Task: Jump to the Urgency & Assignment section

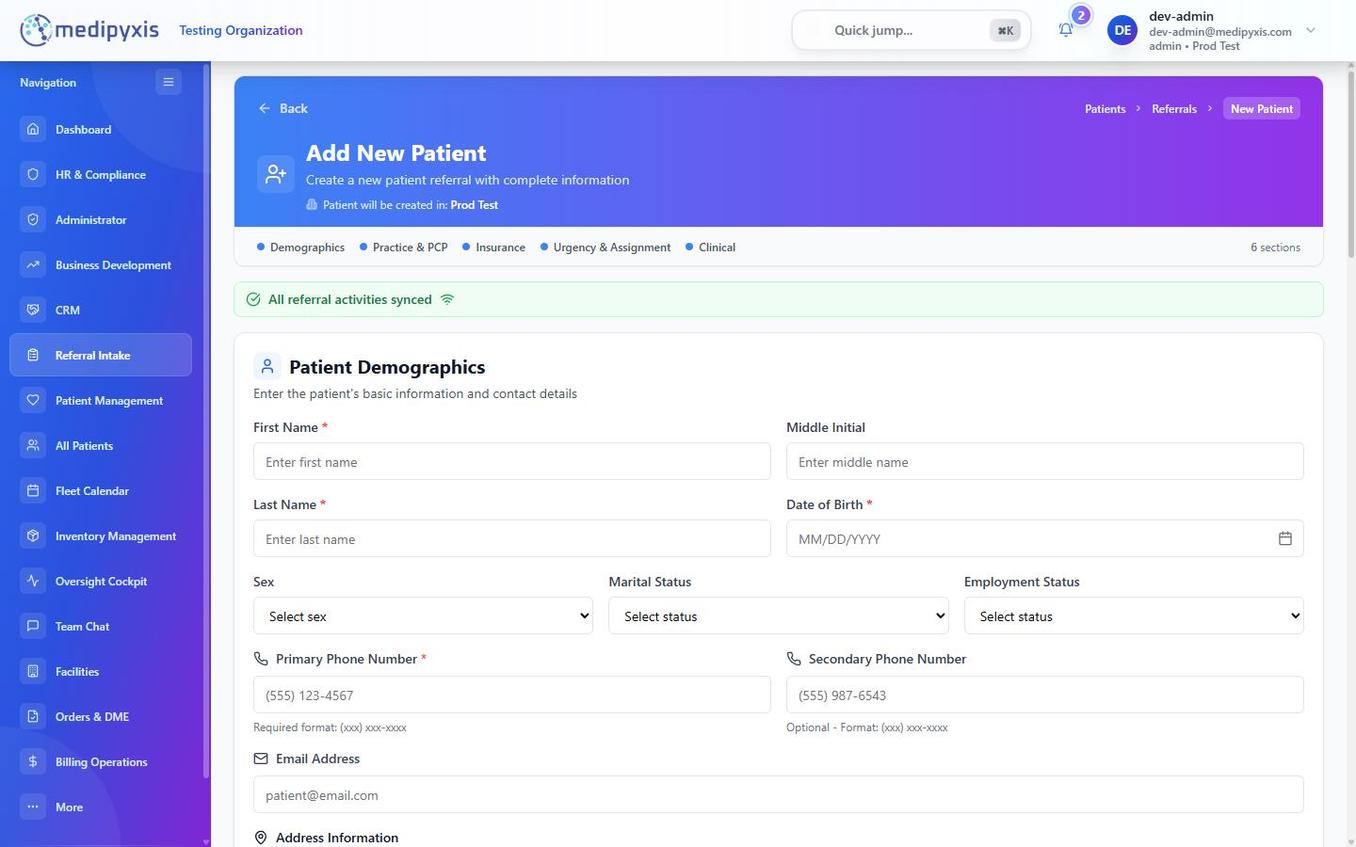Action: coord(605,247)
